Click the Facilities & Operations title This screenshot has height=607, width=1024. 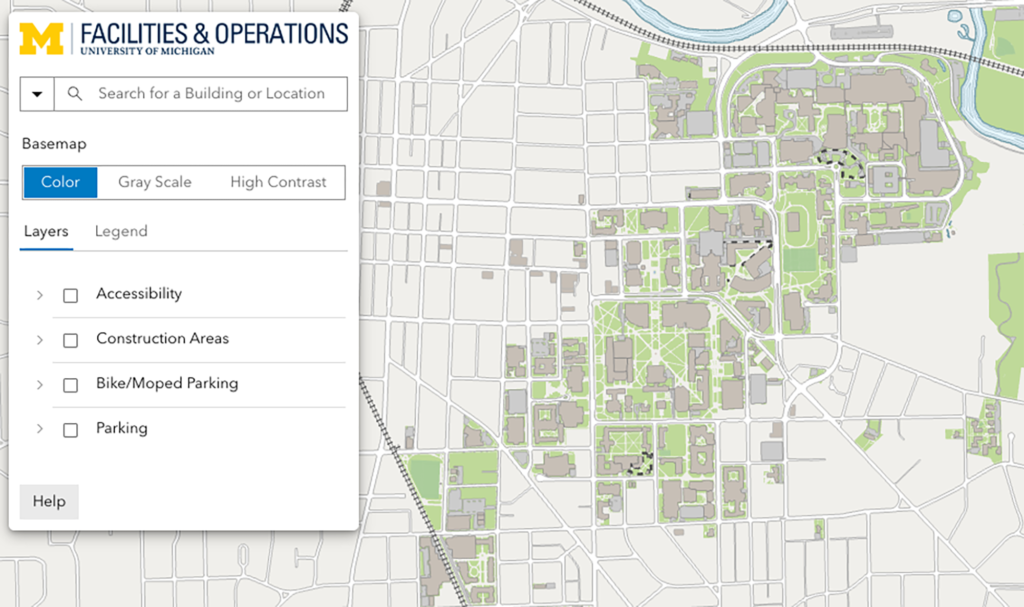(214, 33)
